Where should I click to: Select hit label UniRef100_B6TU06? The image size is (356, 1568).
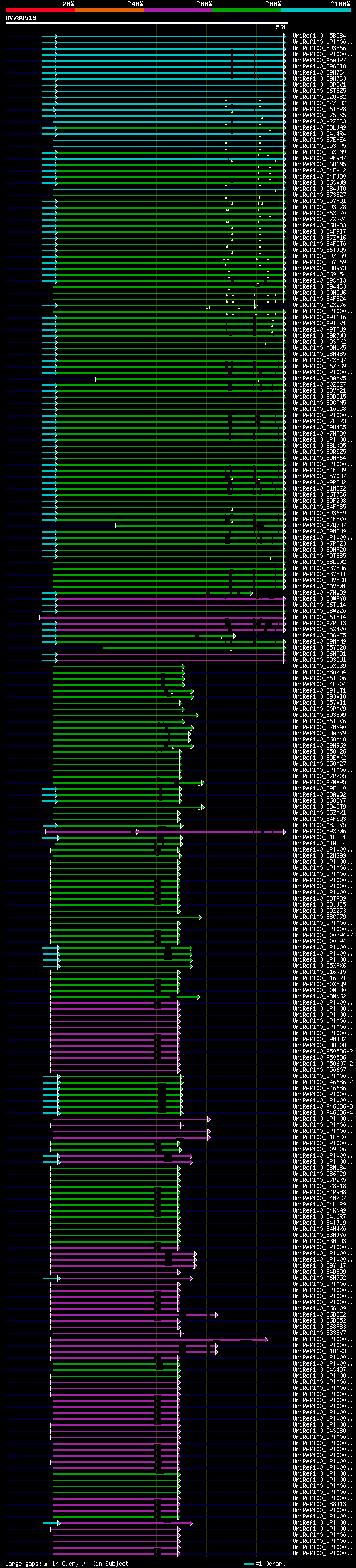tap(319, 678)
